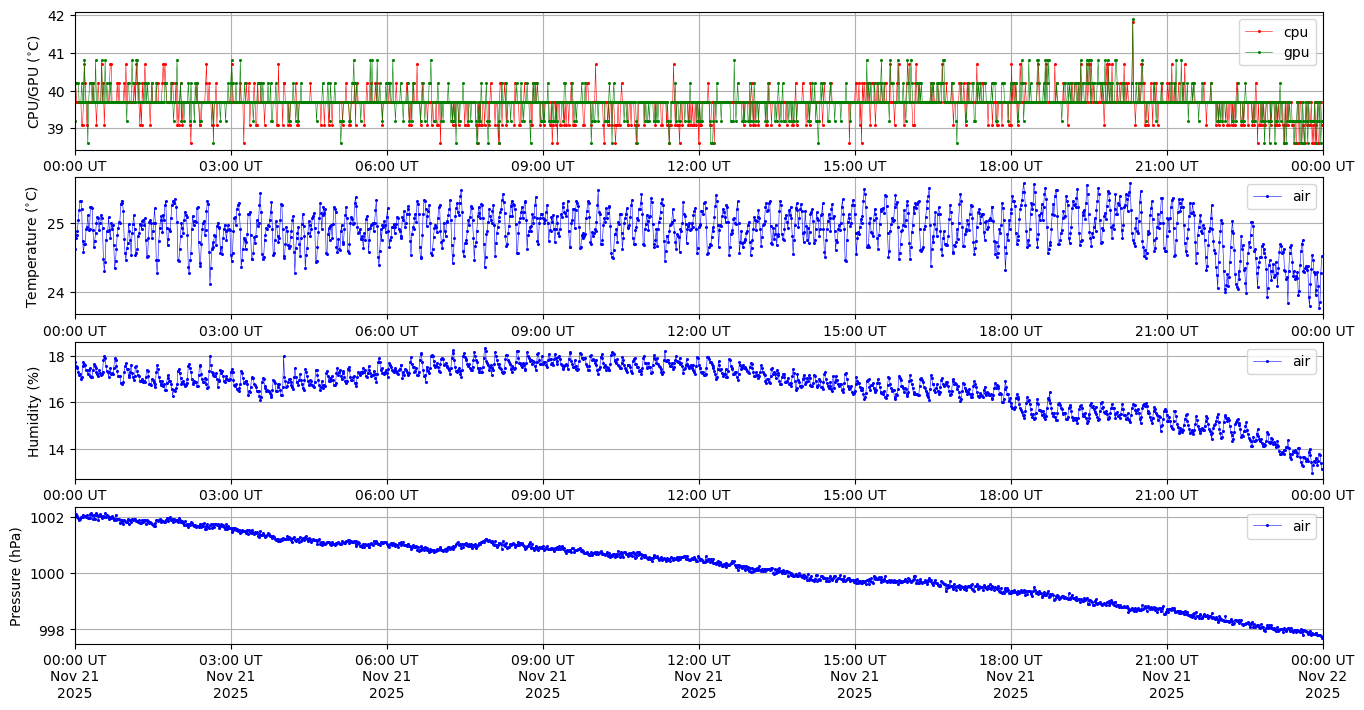
Task: Click the Pressure (hPa) y-axis label
Action: 16,576
